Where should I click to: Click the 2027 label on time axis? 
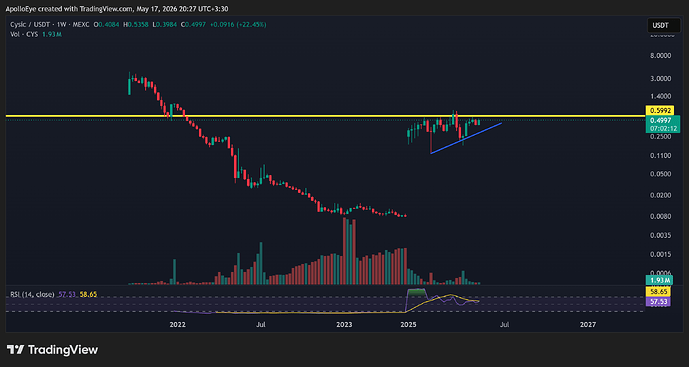pyautogui.click(x=588, y=324)
